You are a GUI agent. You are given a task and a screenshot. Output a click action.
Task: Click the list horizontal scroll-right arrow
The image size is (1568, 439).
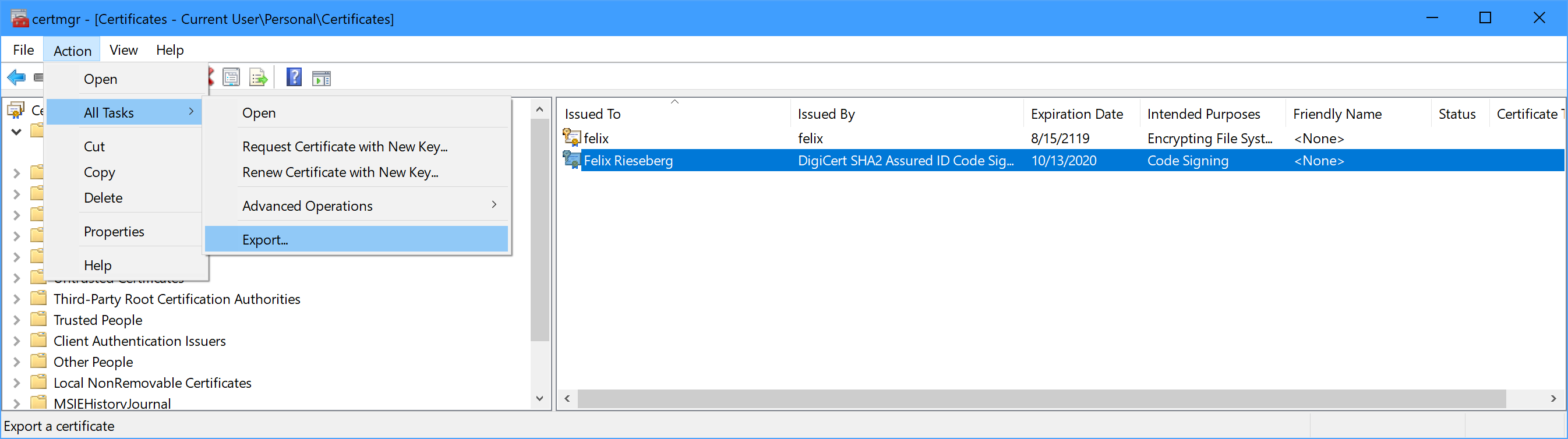(x=1553, y=398)
